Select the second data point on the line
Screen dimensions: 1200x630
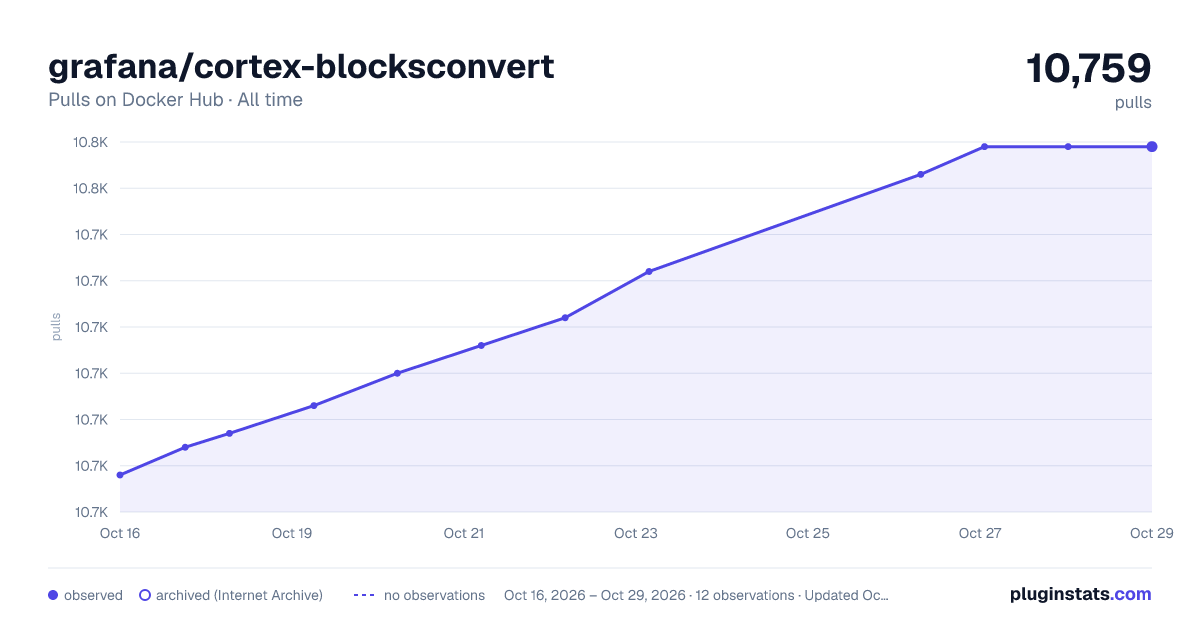click(x=185, y=447)
